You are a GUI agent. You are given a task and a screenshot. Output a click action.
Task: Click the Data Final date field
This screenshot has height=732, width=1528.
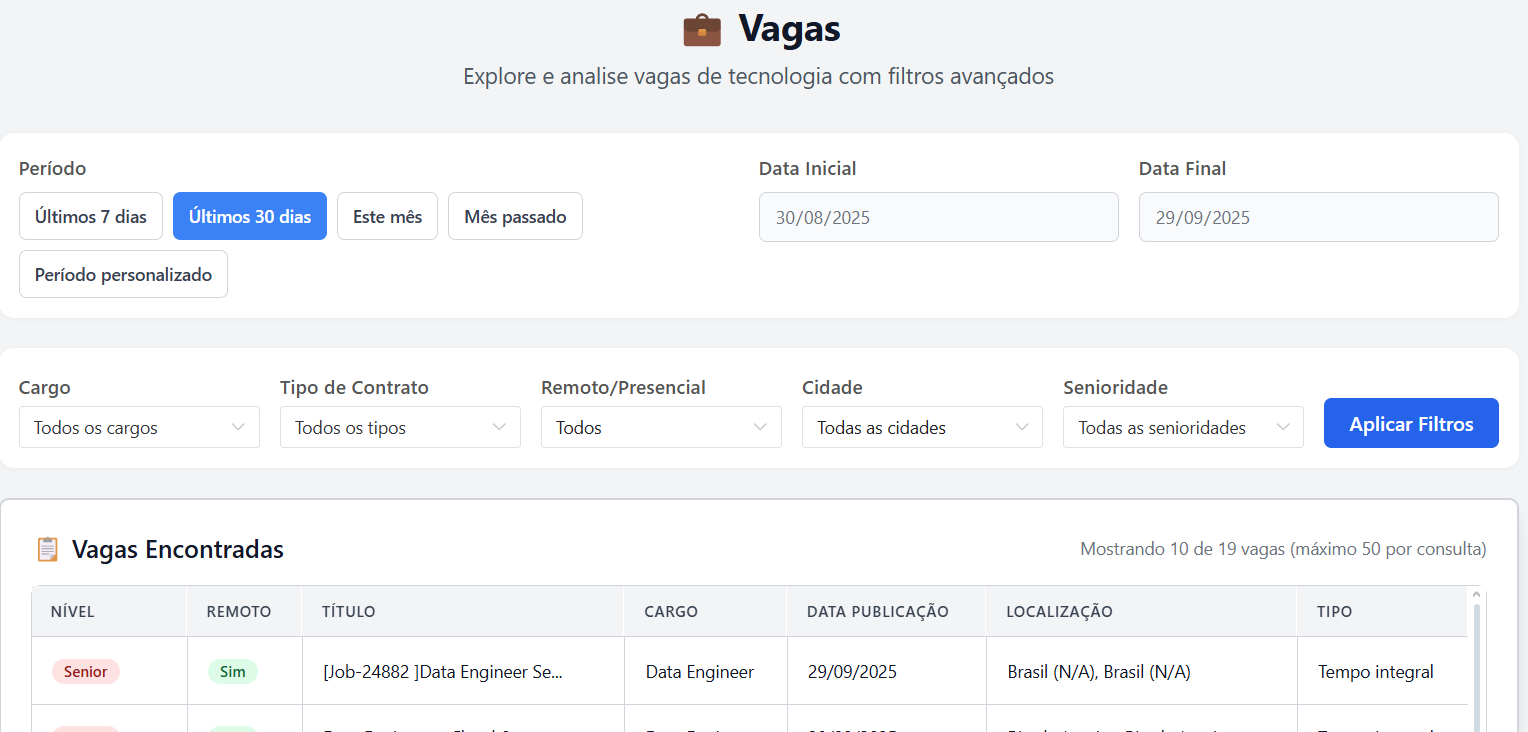coord(1318,217)
